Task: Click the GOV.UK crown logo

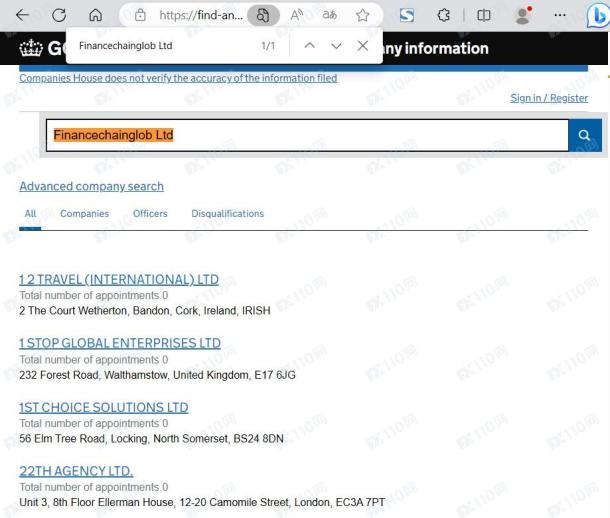Action: click(31, 48)
